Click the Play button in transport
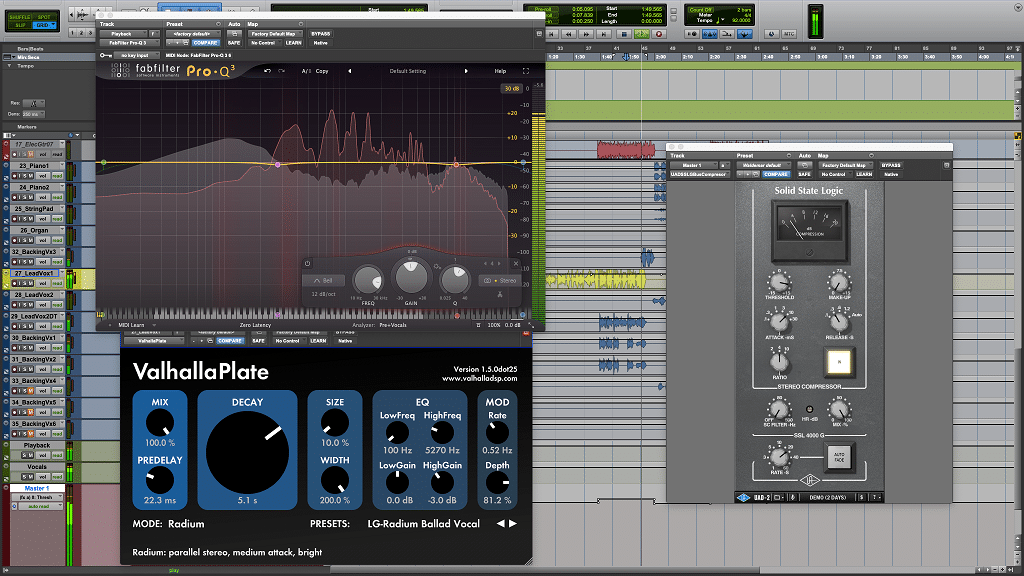 [641, 34]
